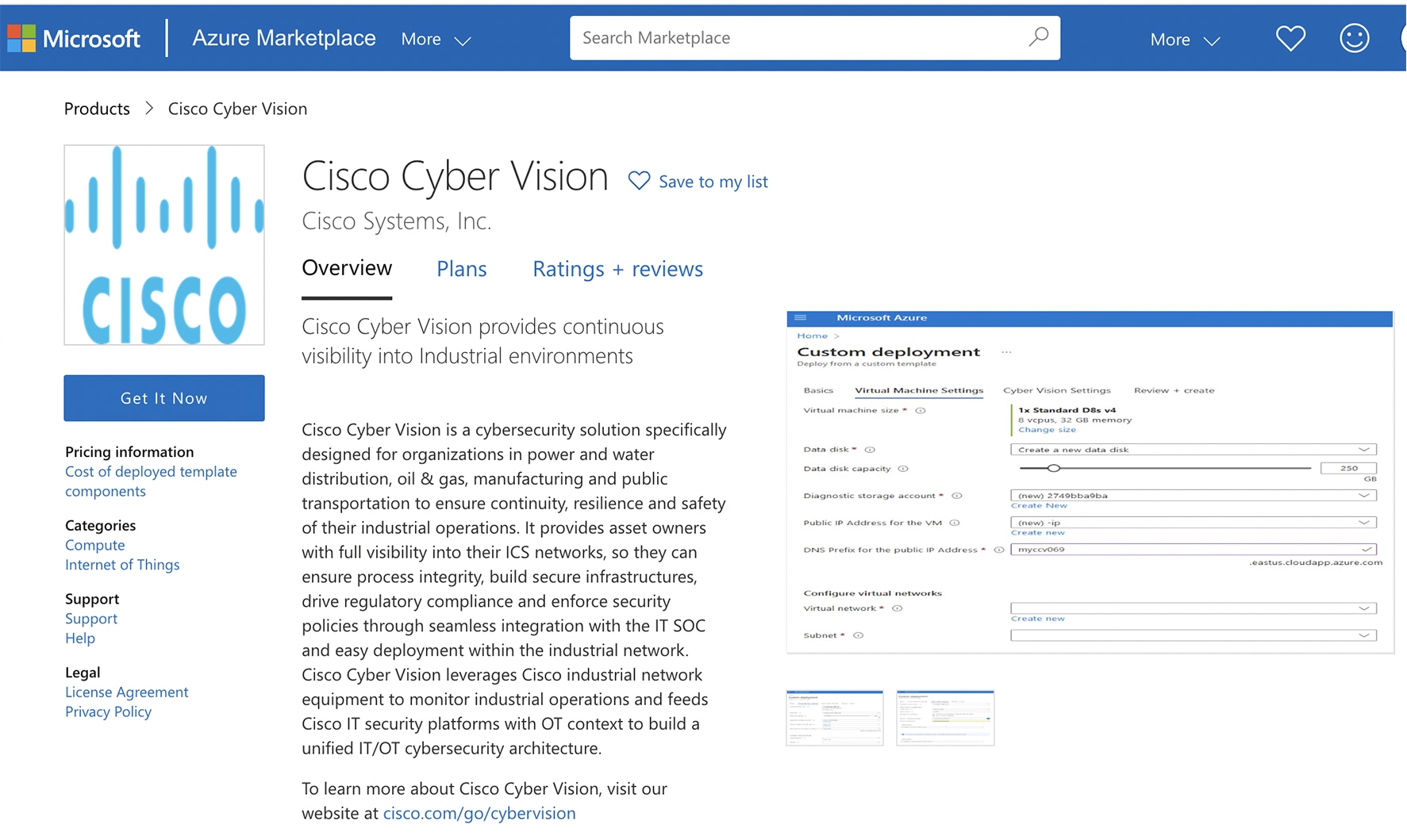Toggle Save to my list heart
This screenshot has width=1407, height=840.
pos(639,181)
